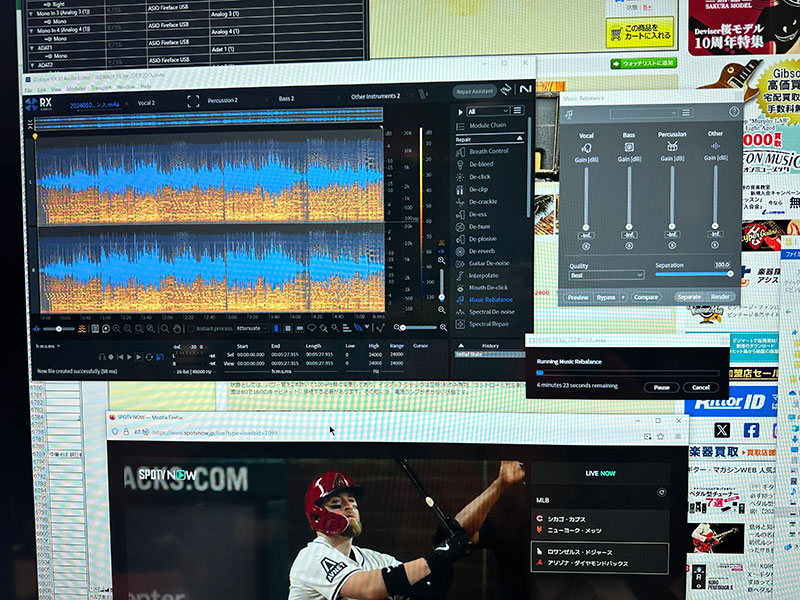Open the De-clip module
The width and height of the screenshot is (800, 600).
(472, 189)
